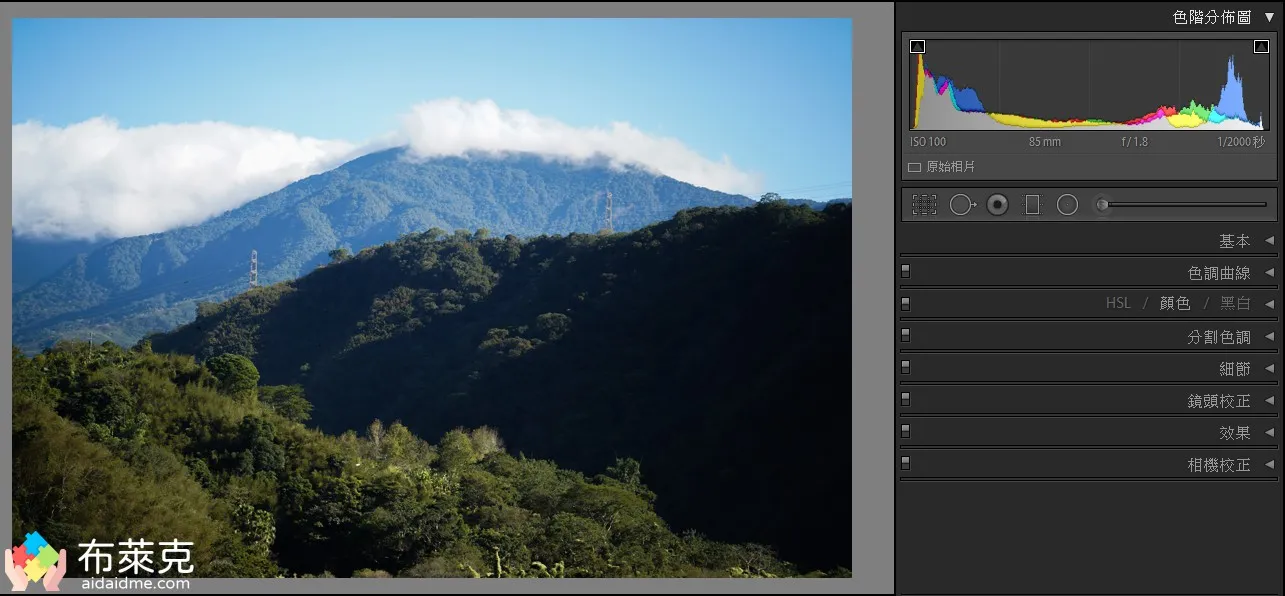Viewport: 1285px width, 596px height.
Task: Toggle highlight clipping indicator in histogram
Action: [1261, 46]
